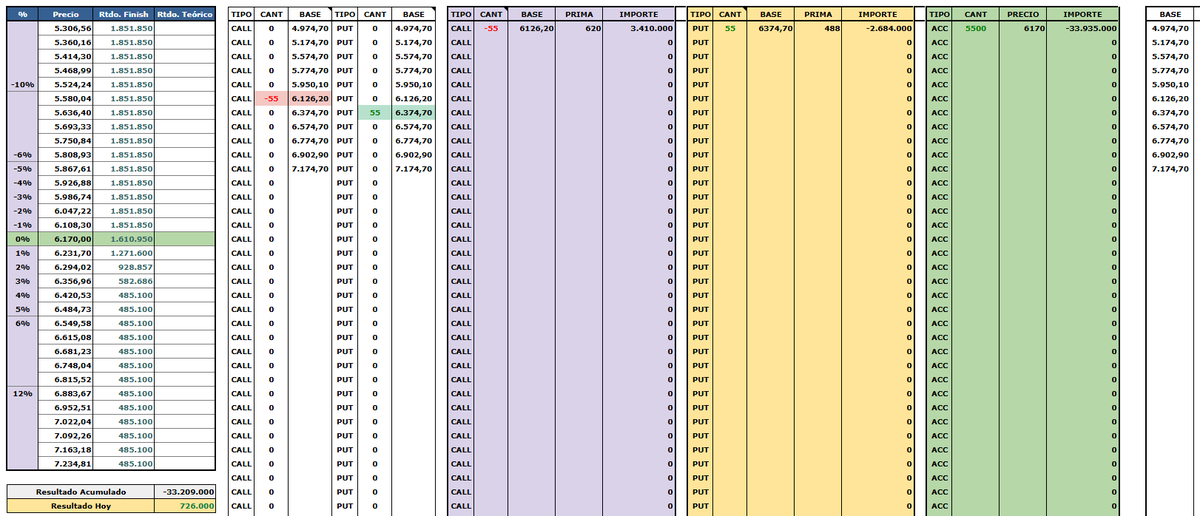Click price cell 6.294,02
The image size is (1200, 516).
[66, 267]
